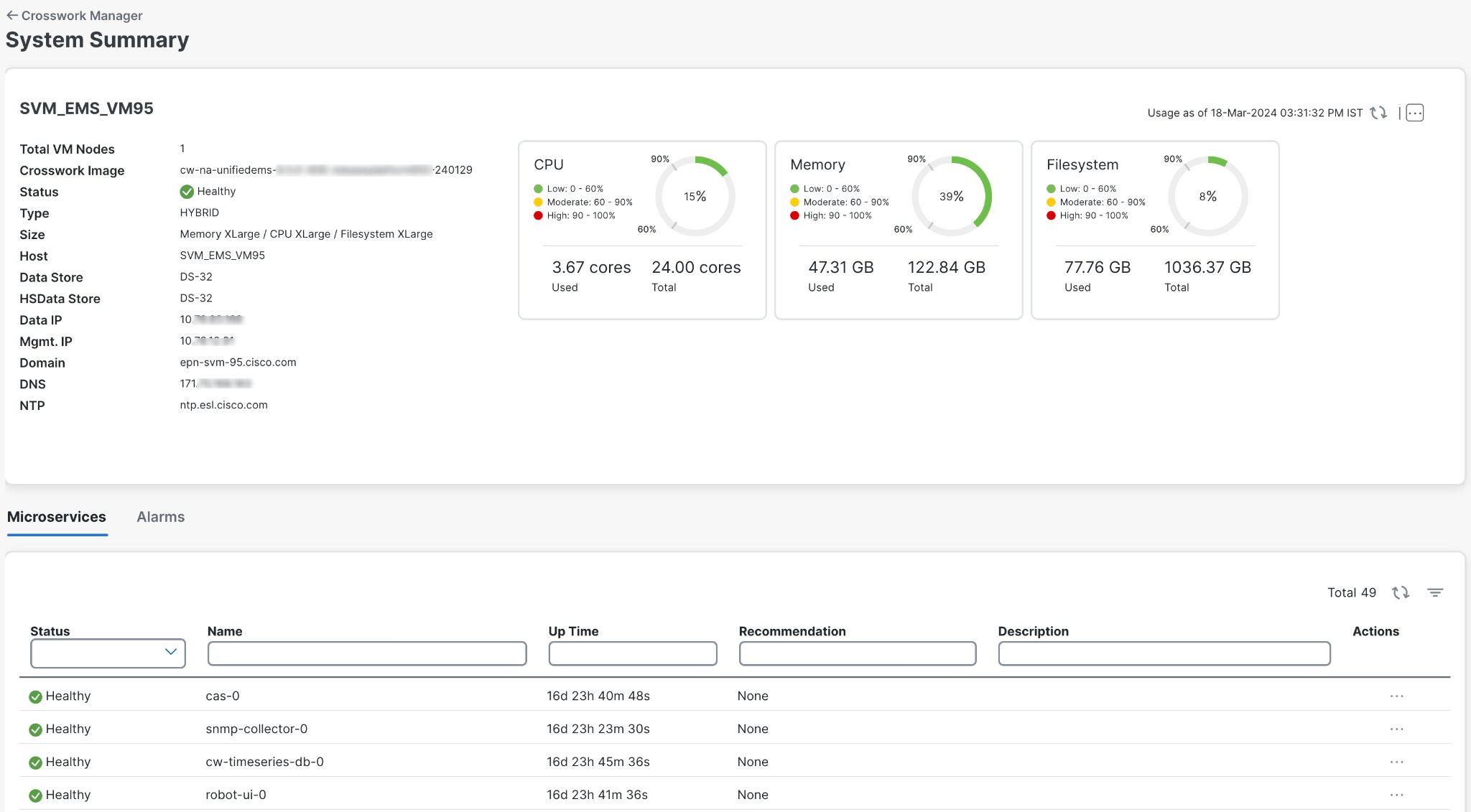Open the ellipsis menu next to usage timestamp
1471x812 pixels.
click(x=1414, y=113)
